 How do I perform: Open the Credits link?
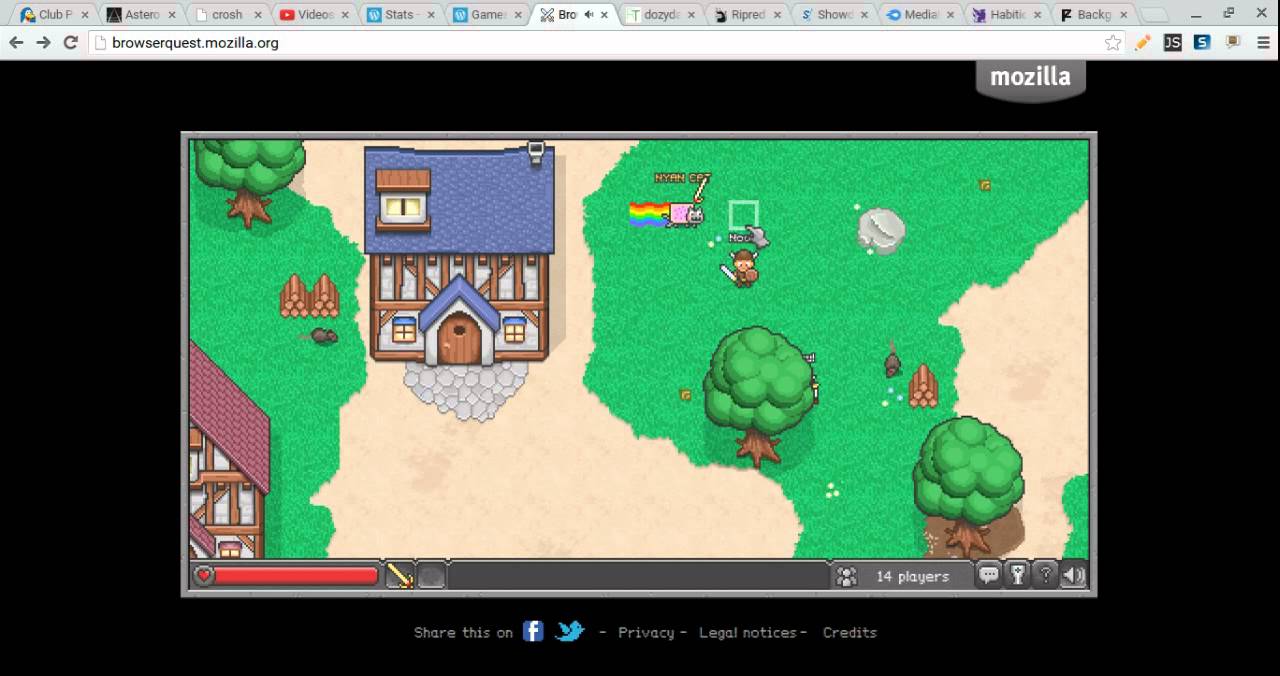[850, 632]
